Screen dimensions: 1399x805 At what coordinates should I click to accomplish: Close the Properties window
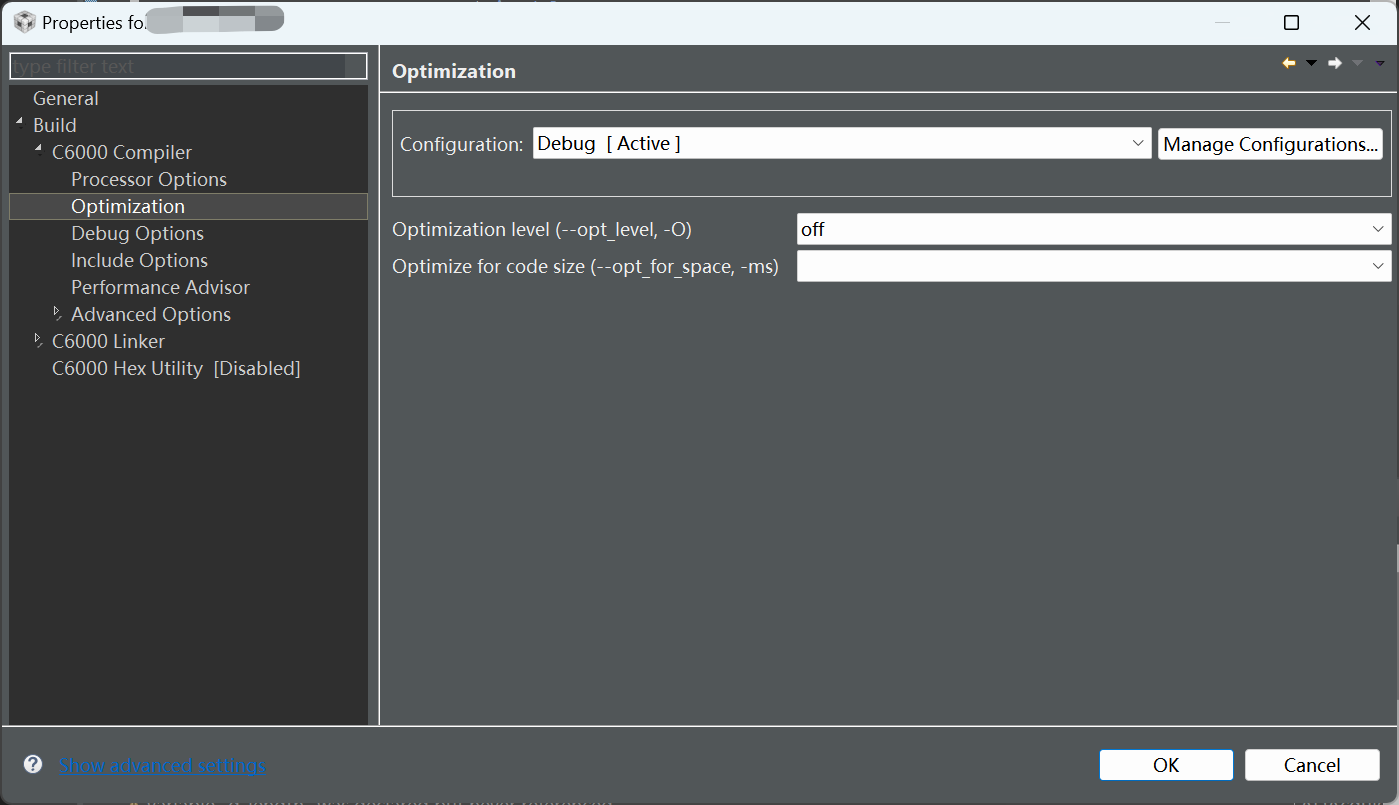pos(1362,22)
